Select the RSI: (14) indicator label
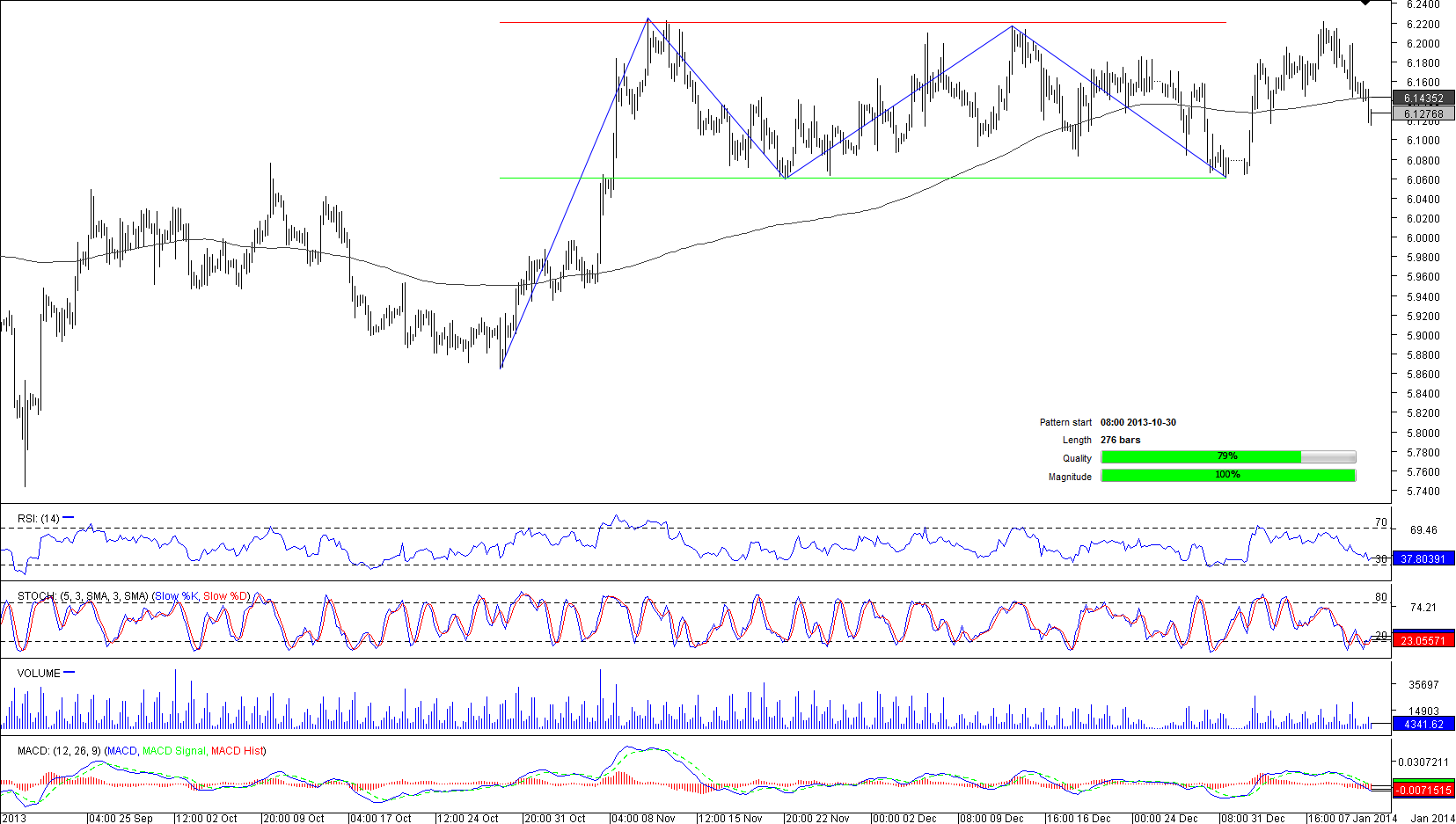The image size is (1456, 824). click(38, 519)
